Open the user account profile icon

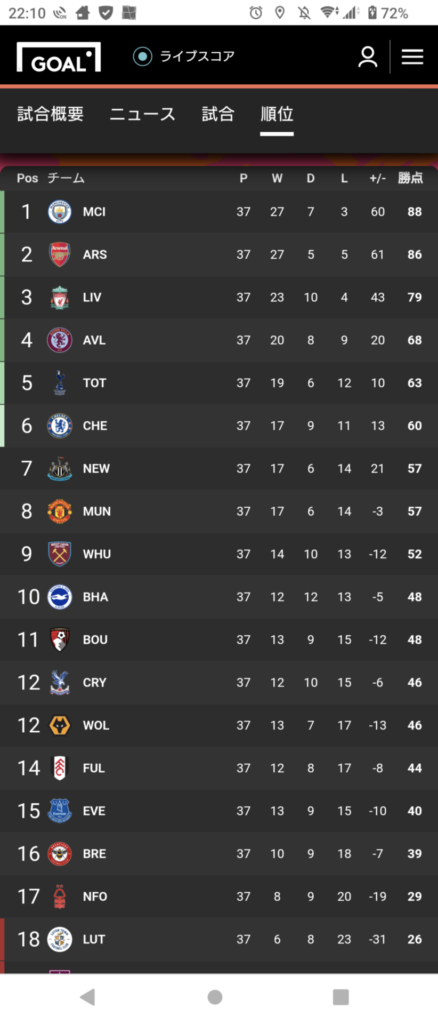[x=368, y=57]
